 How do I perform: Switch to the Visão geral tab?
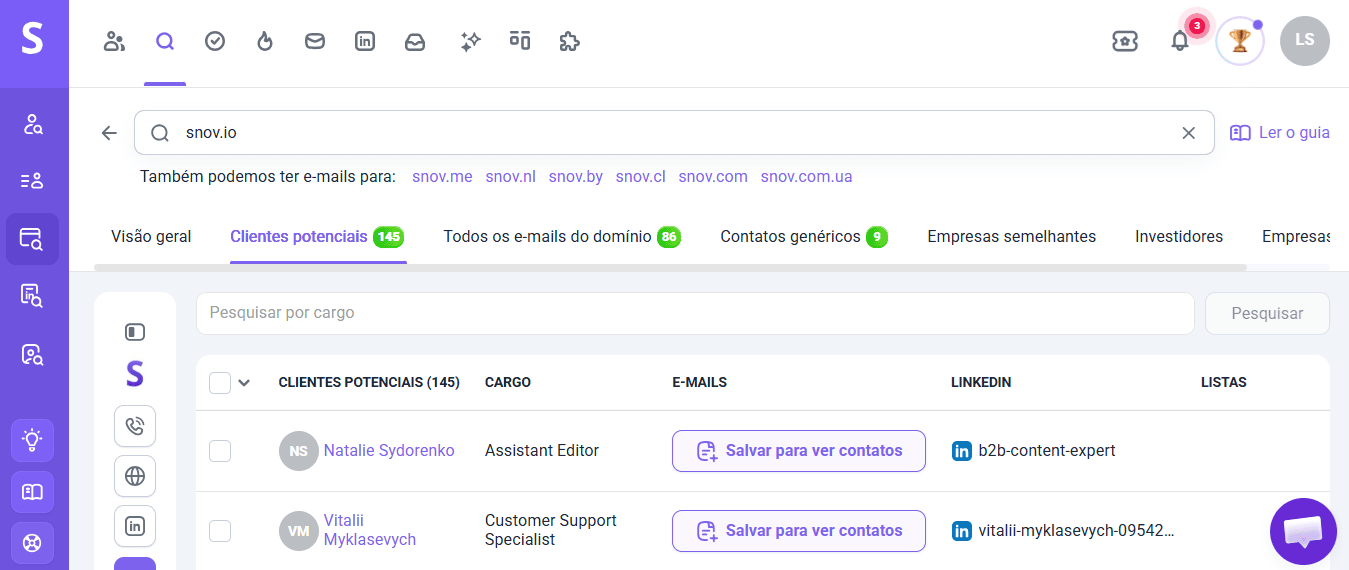tap(151, 237)
